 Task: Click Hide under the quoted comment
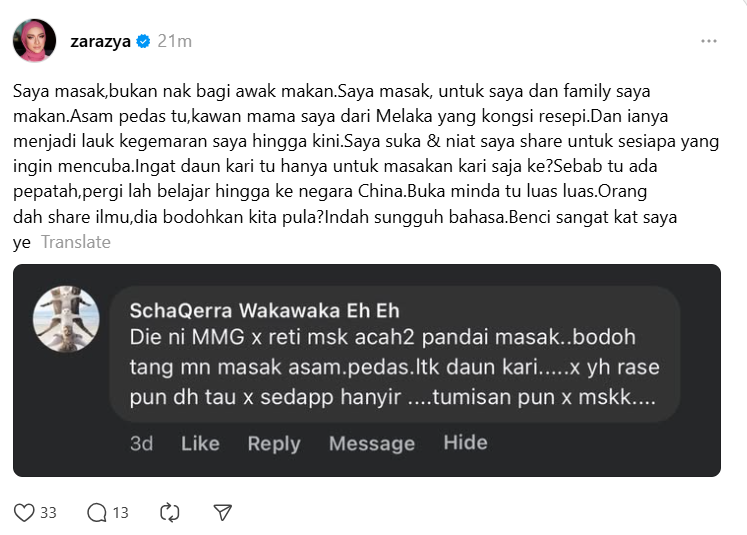(x=465, y=443)
